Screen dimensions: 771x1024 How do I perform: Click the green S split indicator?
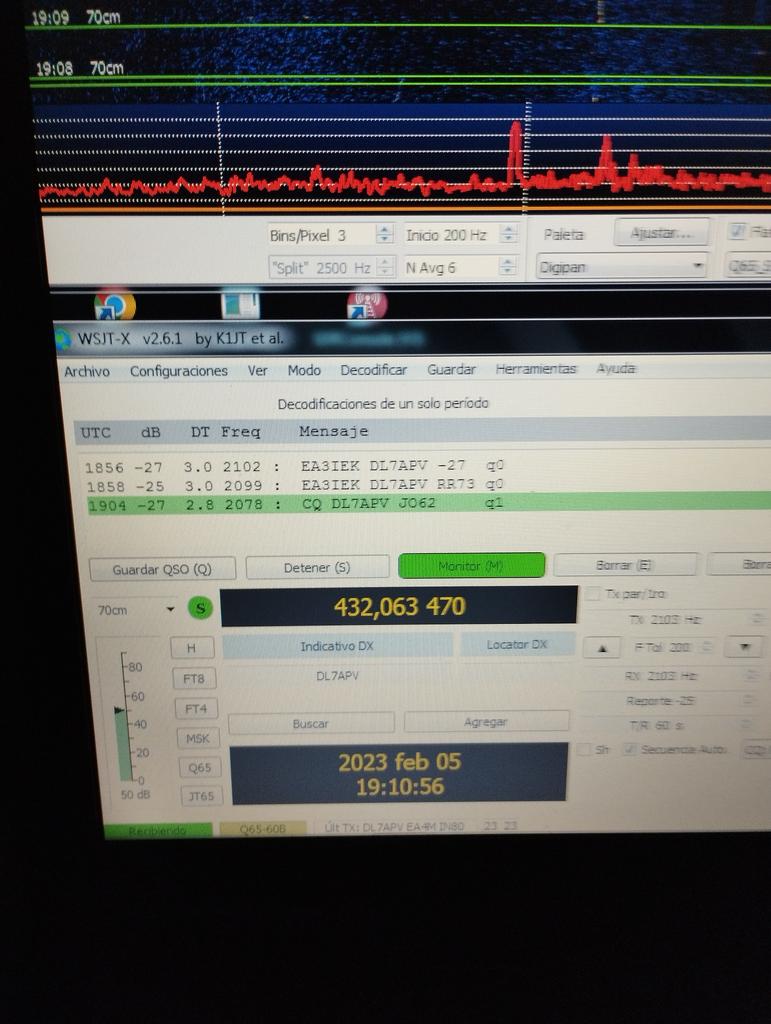(200, 608)
